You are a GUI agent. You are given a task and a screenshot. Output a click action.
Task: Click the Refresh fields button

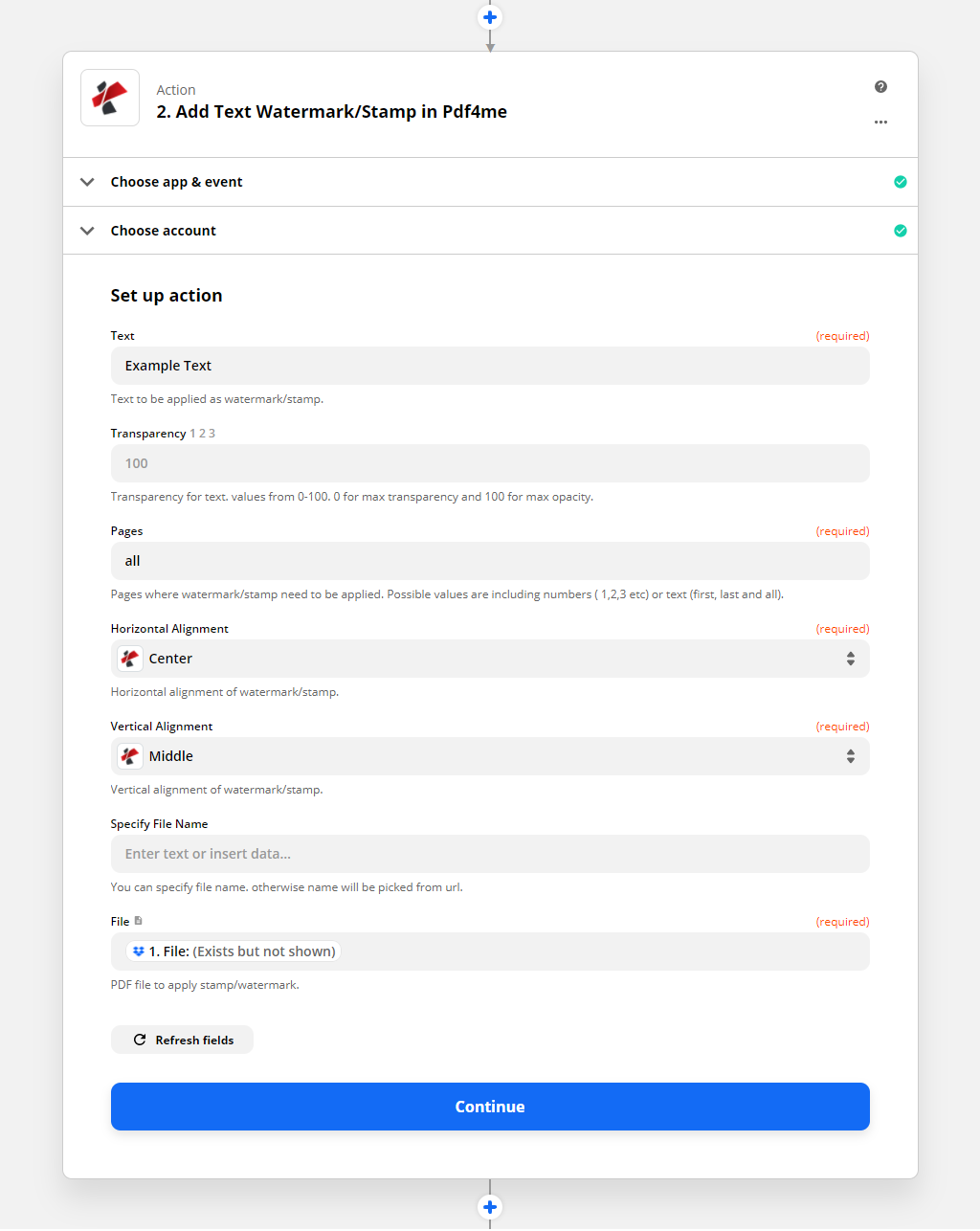point(182,1040)
